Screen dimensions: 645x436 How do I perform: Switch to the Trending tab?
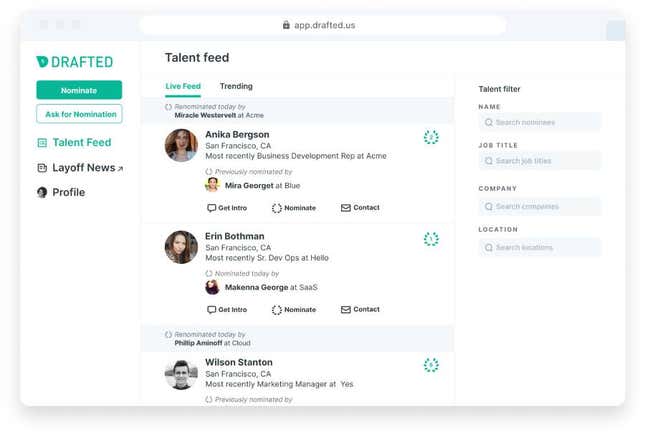click(236, 86)
